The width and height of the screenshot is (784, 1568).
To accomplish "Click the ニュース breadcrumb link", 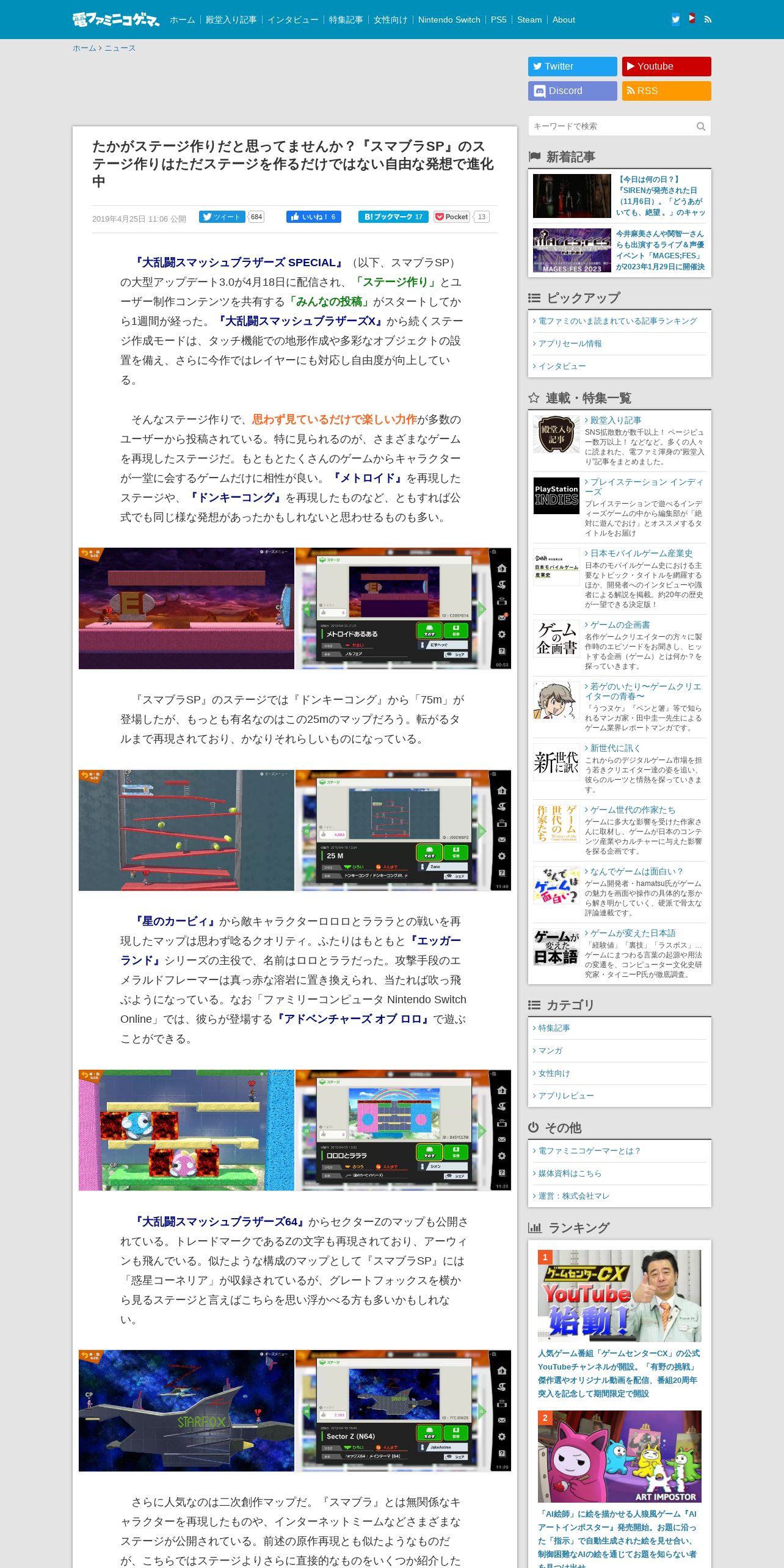I will point(120,48).
